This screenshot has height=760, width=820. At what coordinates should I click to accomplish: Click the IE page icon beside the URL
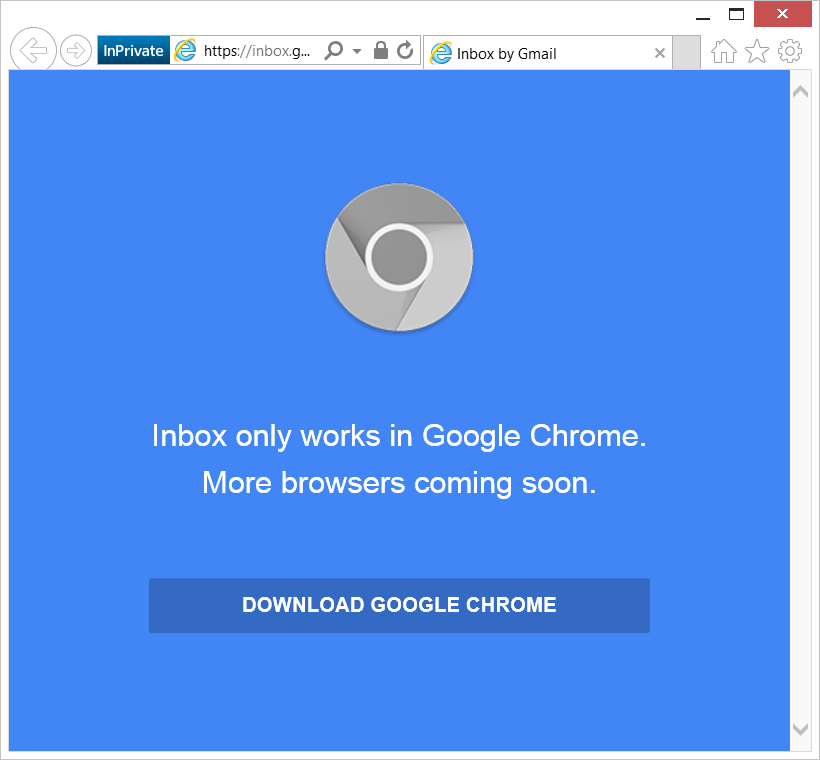[x=185, y=51]
